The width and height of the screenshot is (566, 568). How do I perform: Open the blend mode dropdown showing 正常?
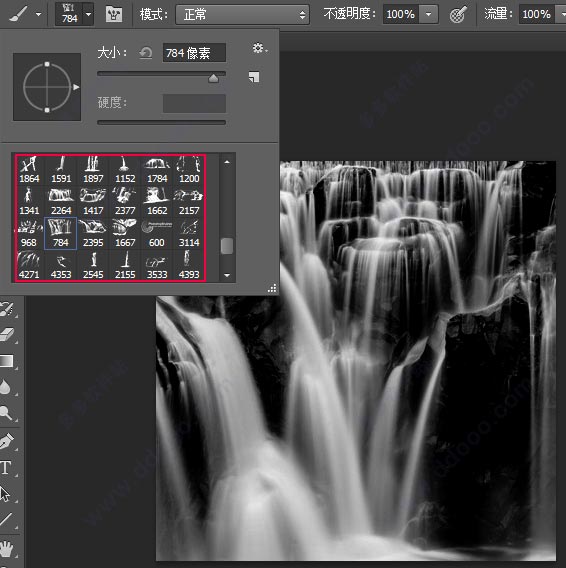point(242,14)
